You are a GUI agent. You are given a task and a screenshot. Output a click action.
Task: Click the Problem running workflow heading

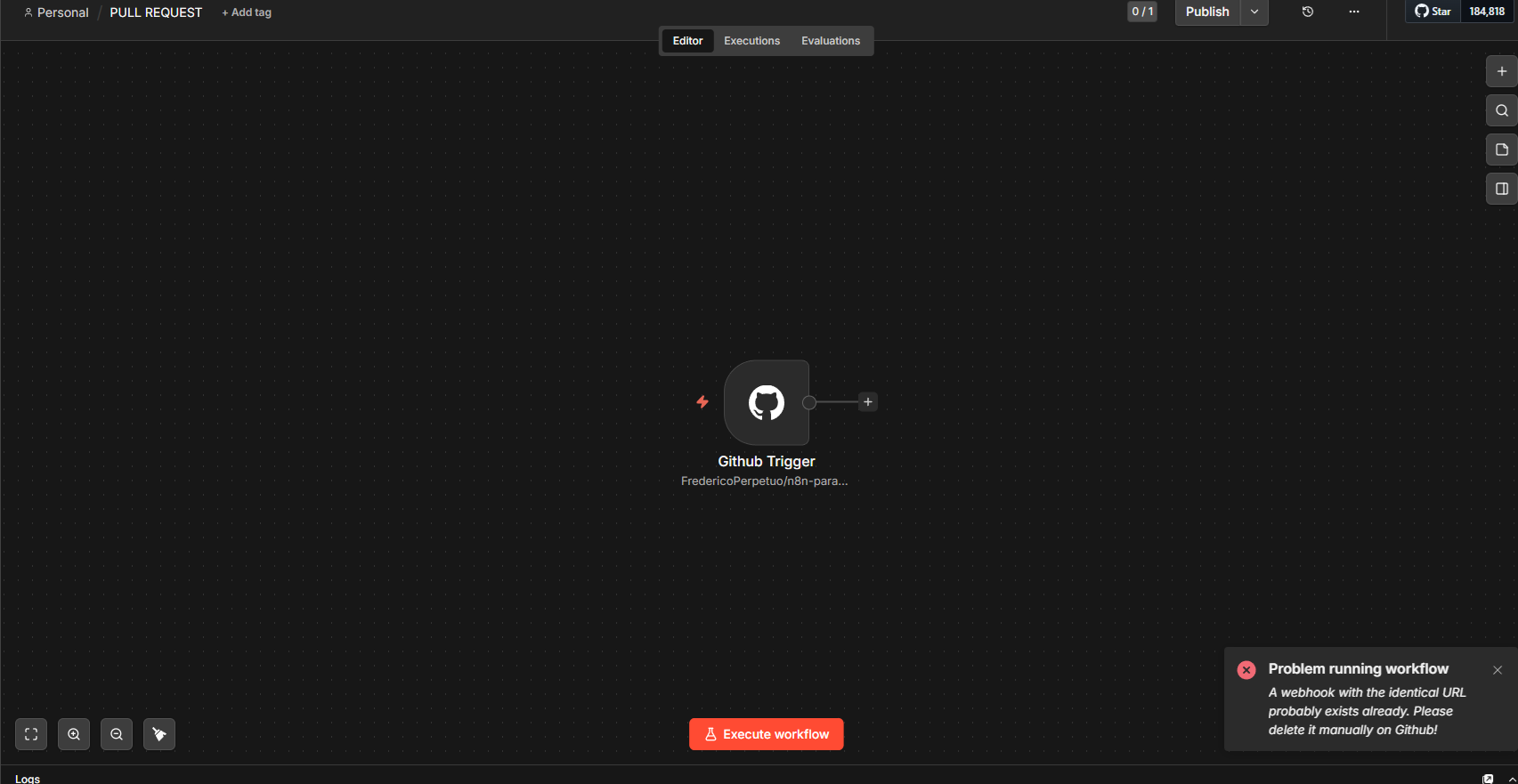(x=1359, y=669)
